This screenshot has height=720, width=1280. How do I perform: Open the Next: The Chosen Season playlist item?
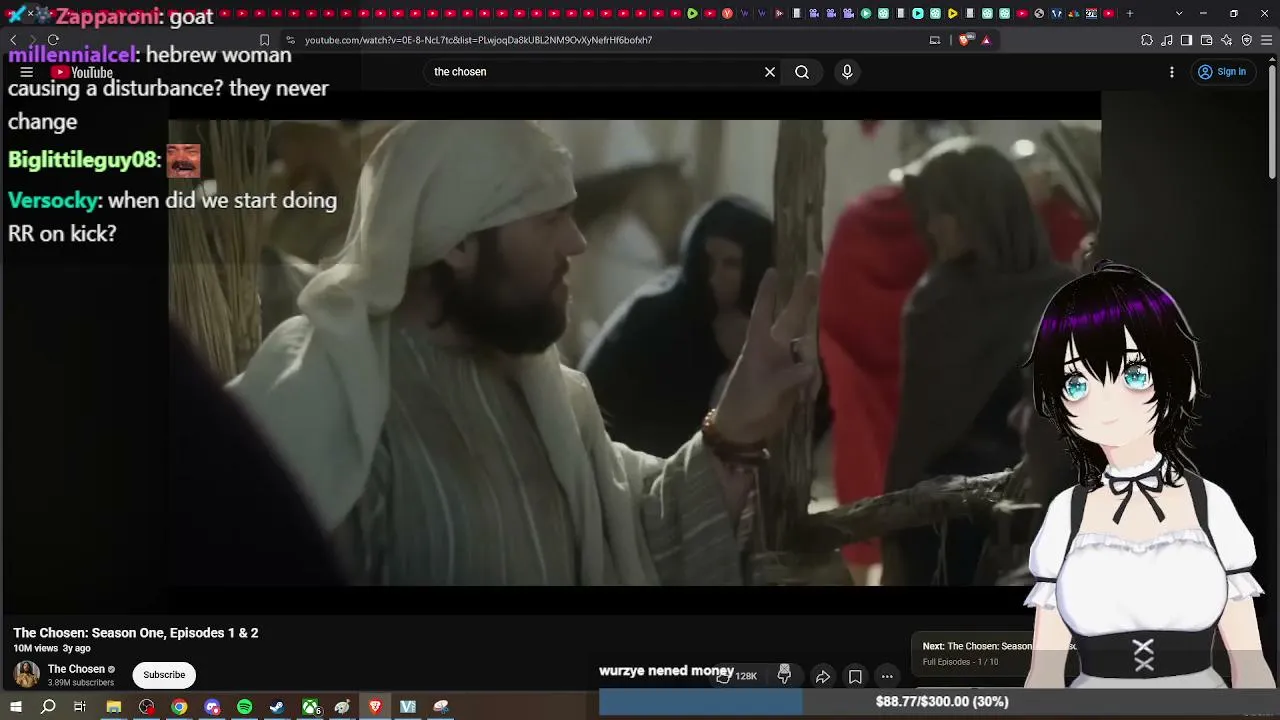(x=975, y=653)
